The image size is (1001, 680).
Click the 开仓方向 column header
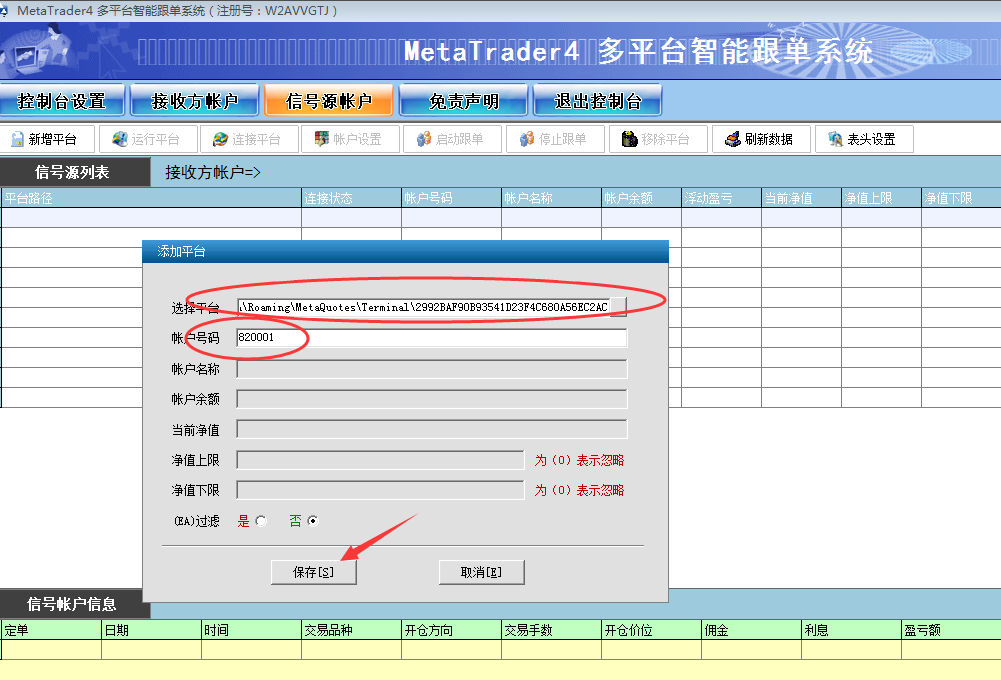point(451,630)
